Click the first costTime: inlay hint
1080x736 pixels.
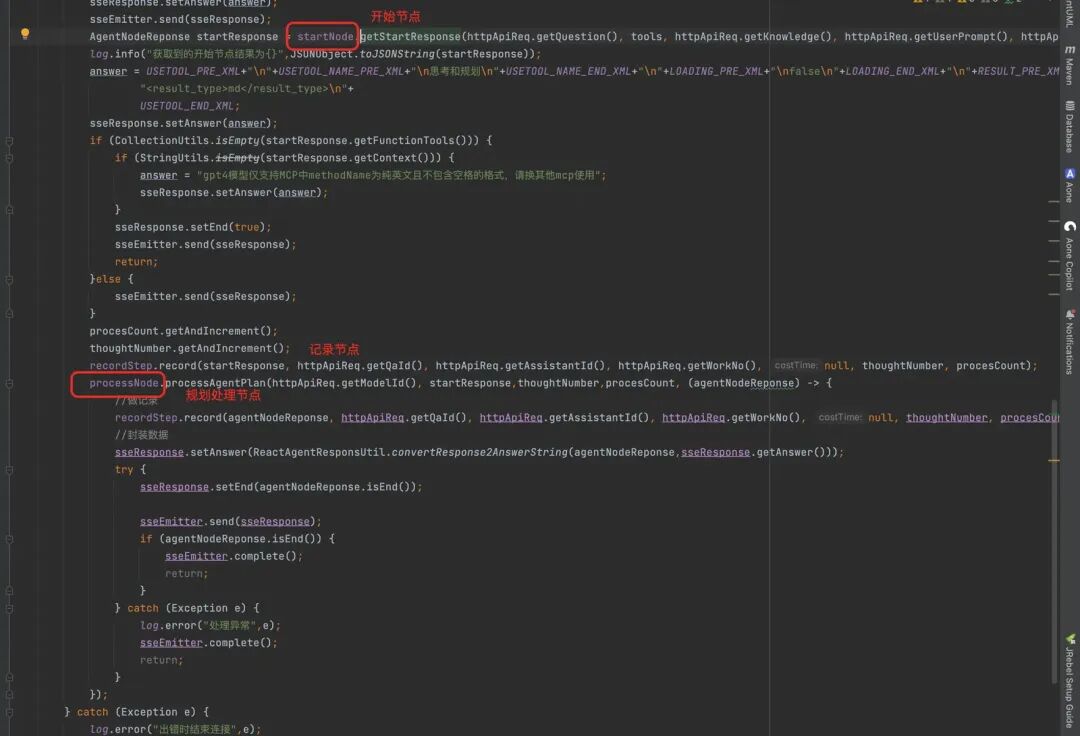(796, 366)
